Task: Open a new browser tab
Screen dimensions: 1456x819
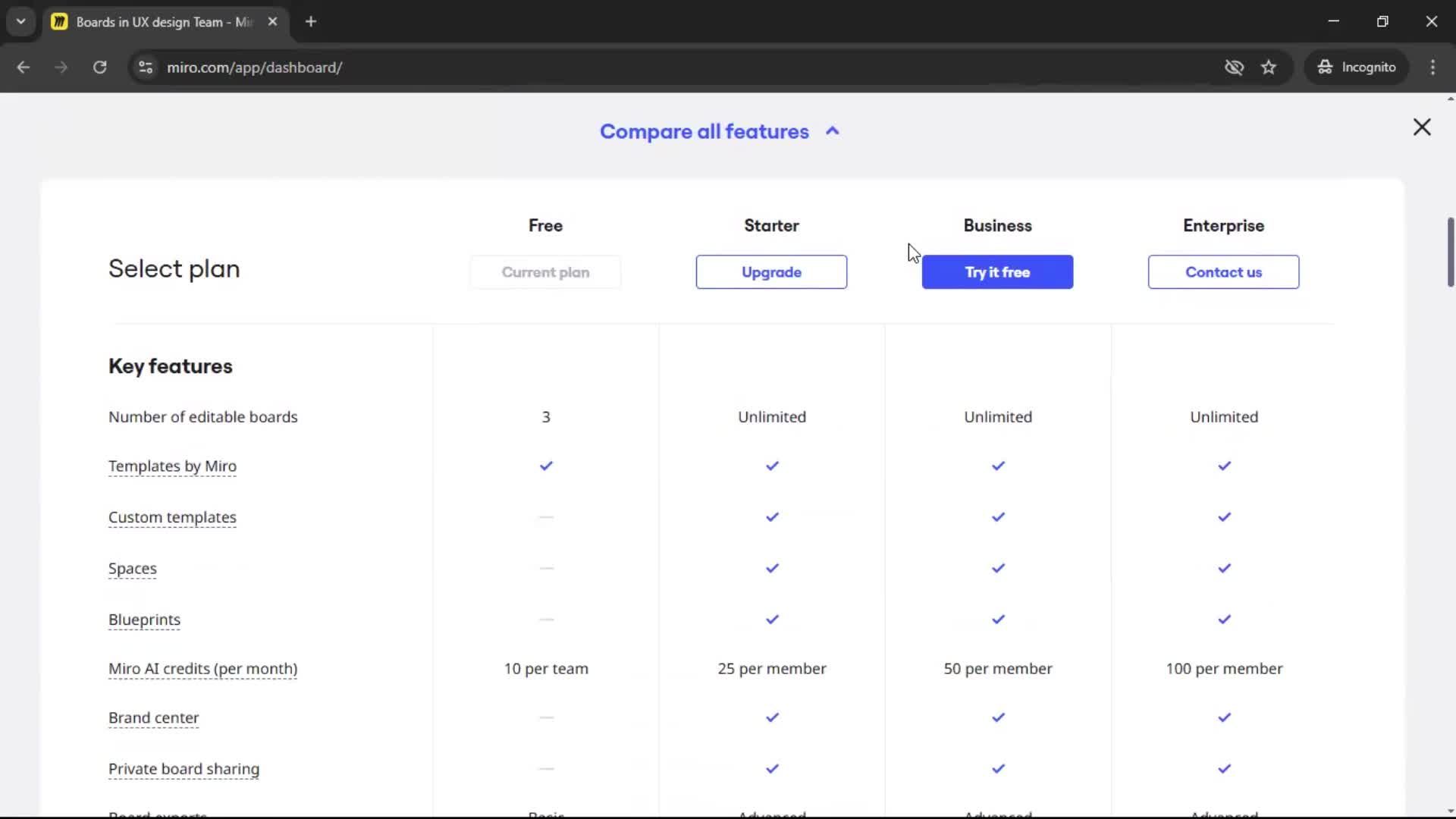Action: pyautogui.click(x=311, y=22)
